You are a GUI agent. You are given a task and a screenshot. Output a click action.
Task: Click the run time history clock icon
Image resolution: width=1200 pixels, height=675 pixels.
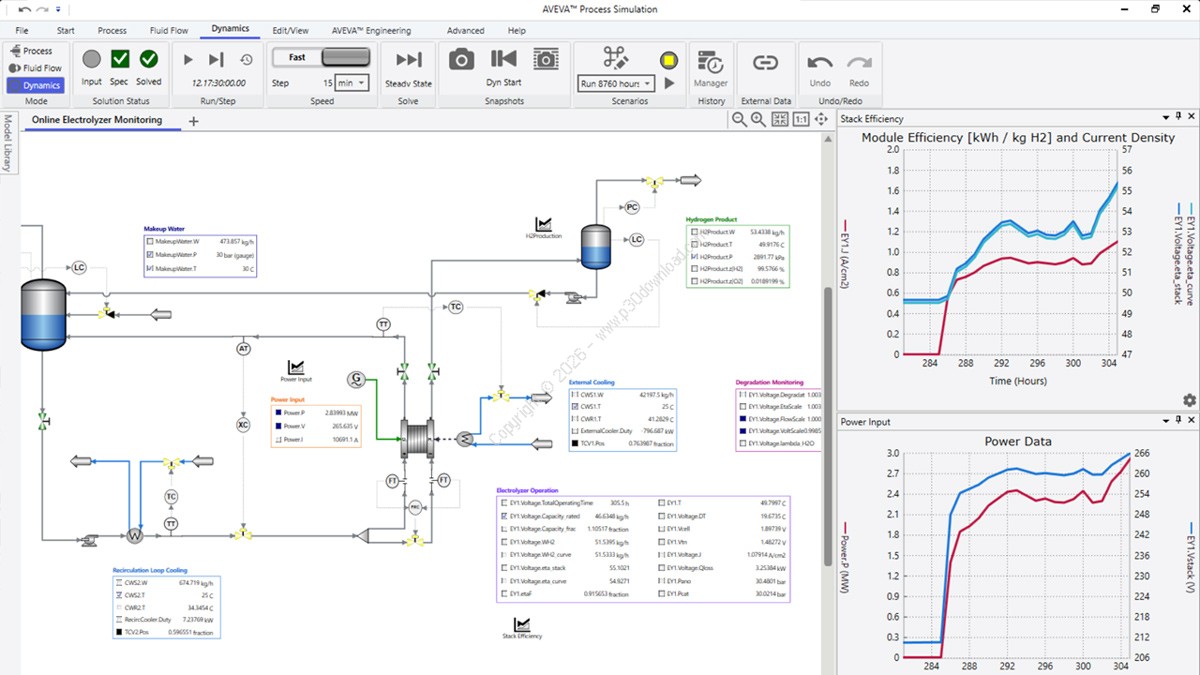[x=246, y=60]
